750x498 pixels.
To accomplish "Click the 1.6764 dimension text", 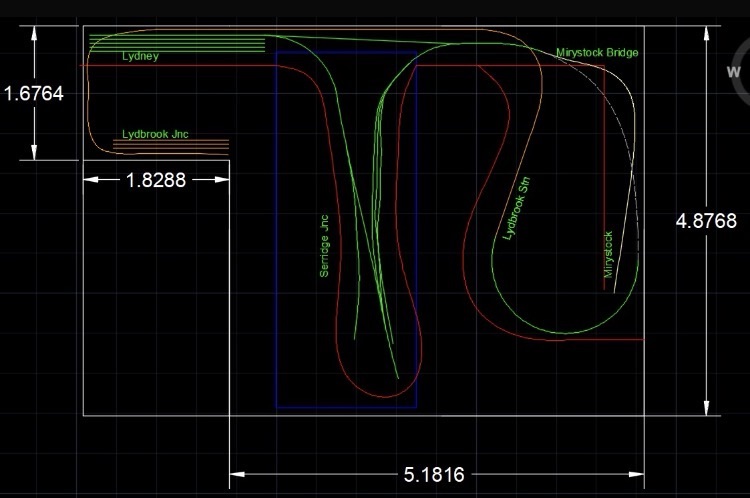I will tap(34, 94).
